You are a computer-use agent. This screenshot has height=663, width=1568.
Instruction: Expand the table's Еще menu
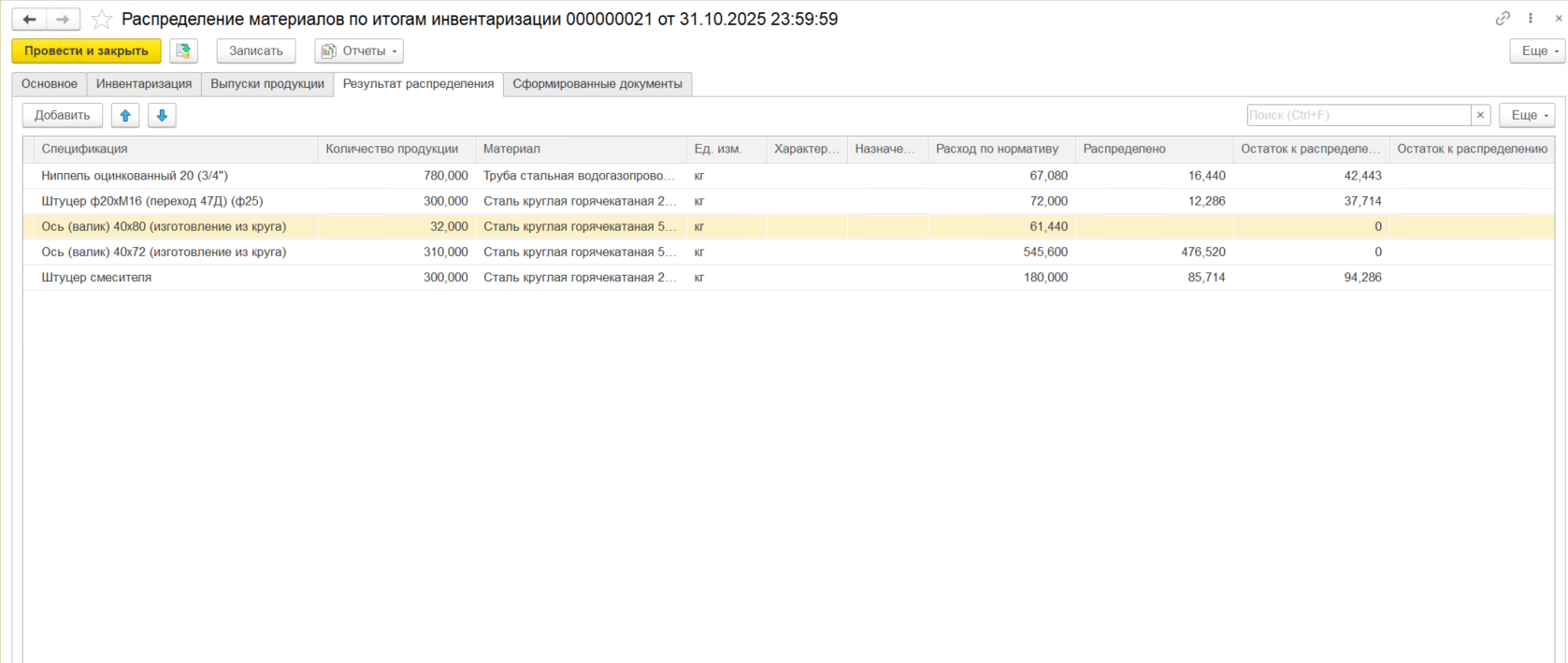point(1526,115)
